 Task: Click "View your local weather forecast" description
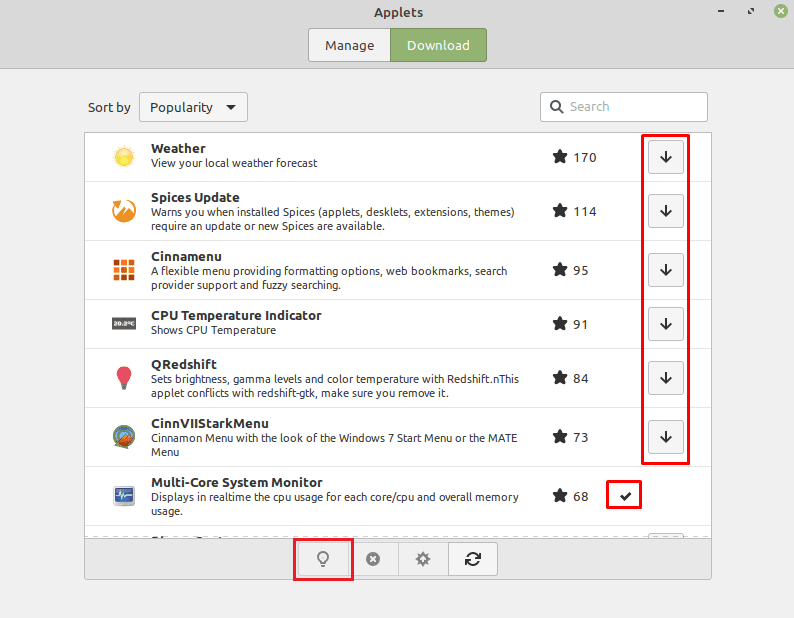[x=234, y=163]
